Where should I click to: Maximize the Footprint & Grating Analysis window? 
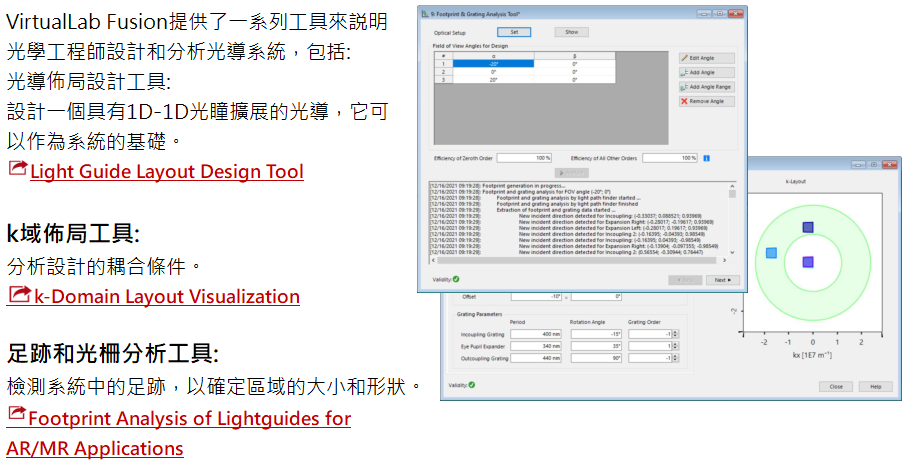720,14
